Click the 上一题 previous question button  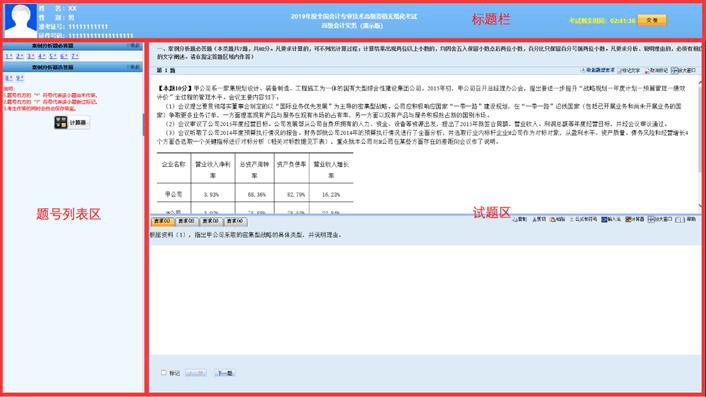(196, 373)
